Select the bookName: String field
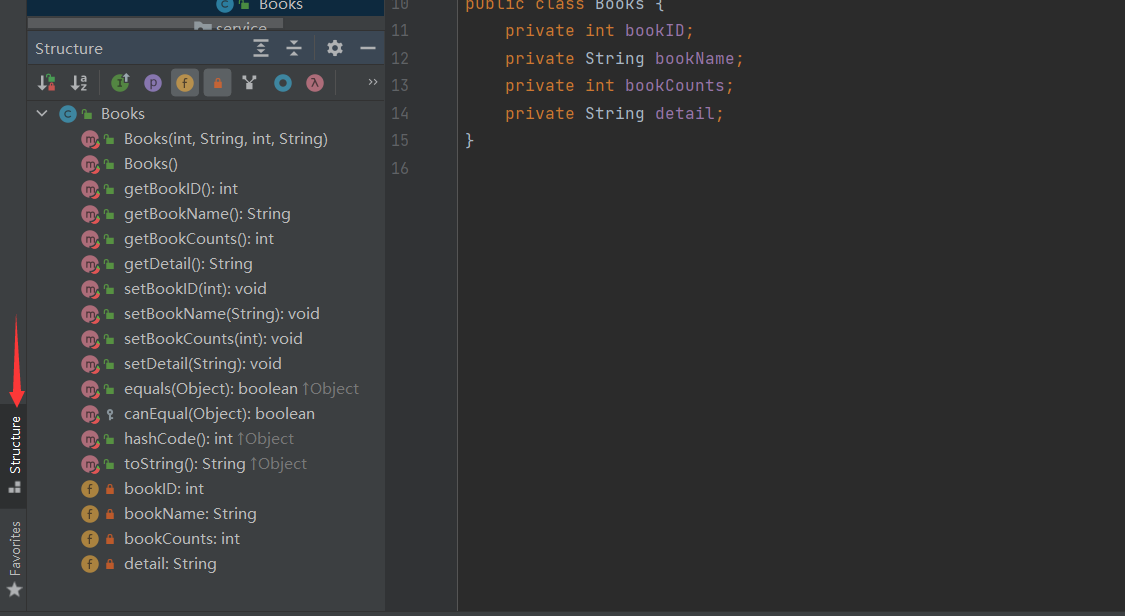Viewport: 1125px width, 616px height. click(x=190, y=514)
